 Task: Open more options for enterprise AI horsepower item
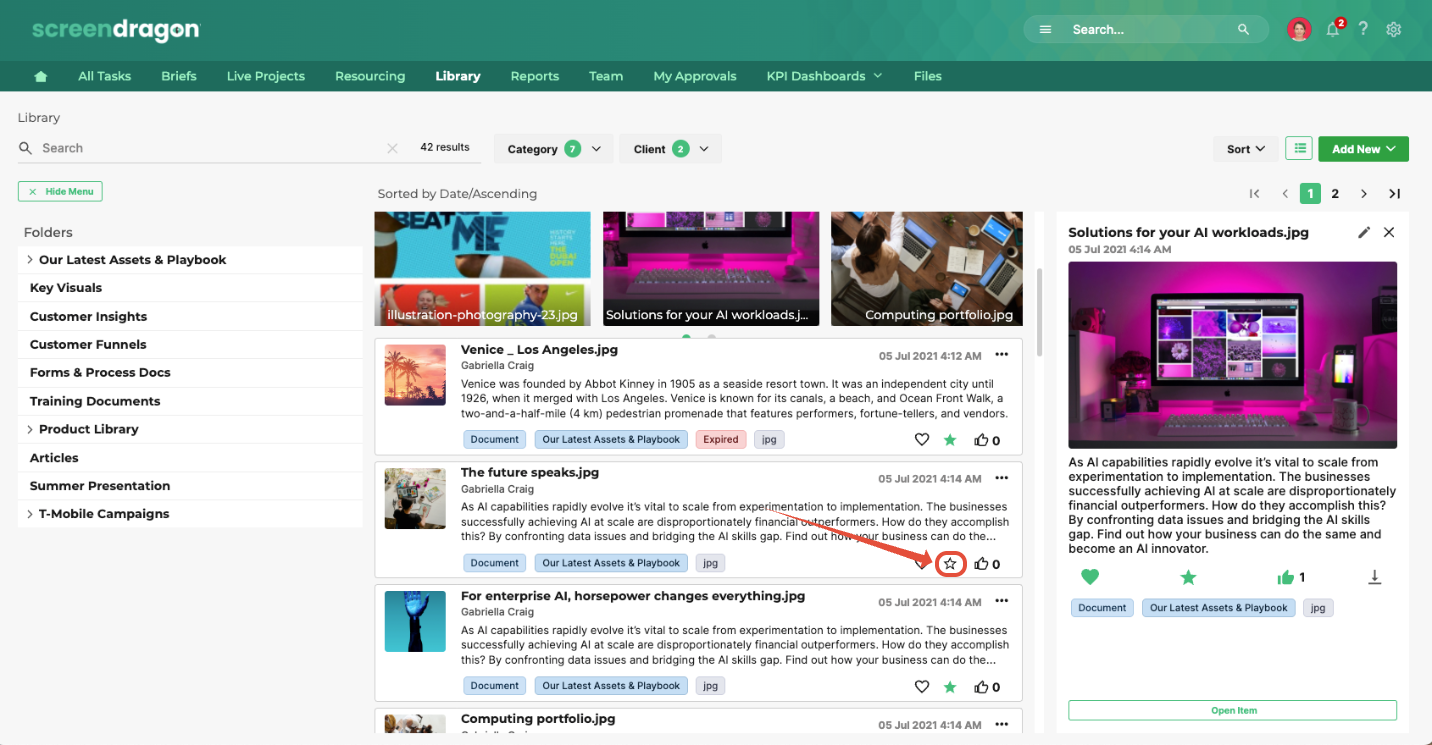click(1001, 600)
